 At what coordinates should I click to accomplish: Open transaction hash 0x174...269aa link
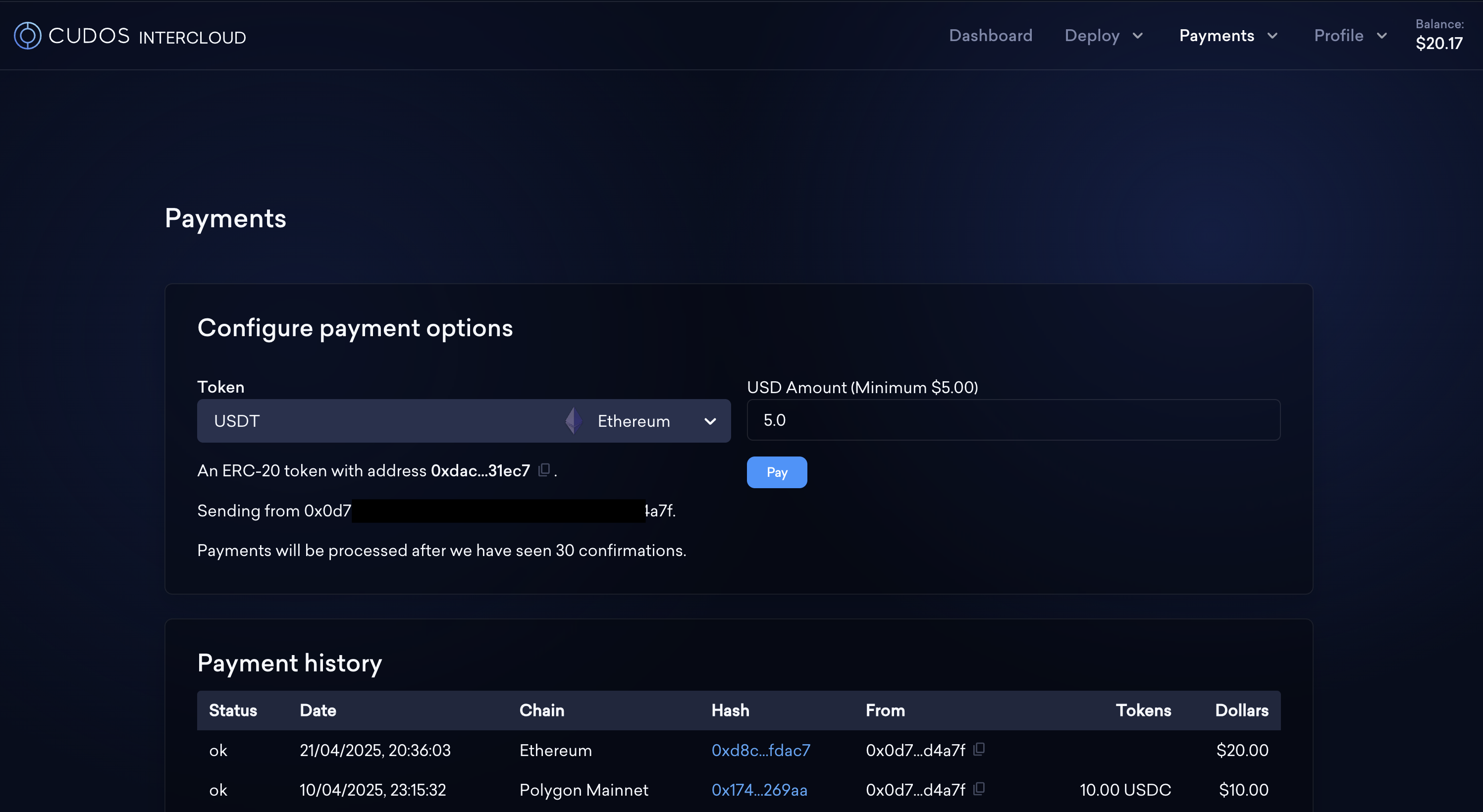759,790
